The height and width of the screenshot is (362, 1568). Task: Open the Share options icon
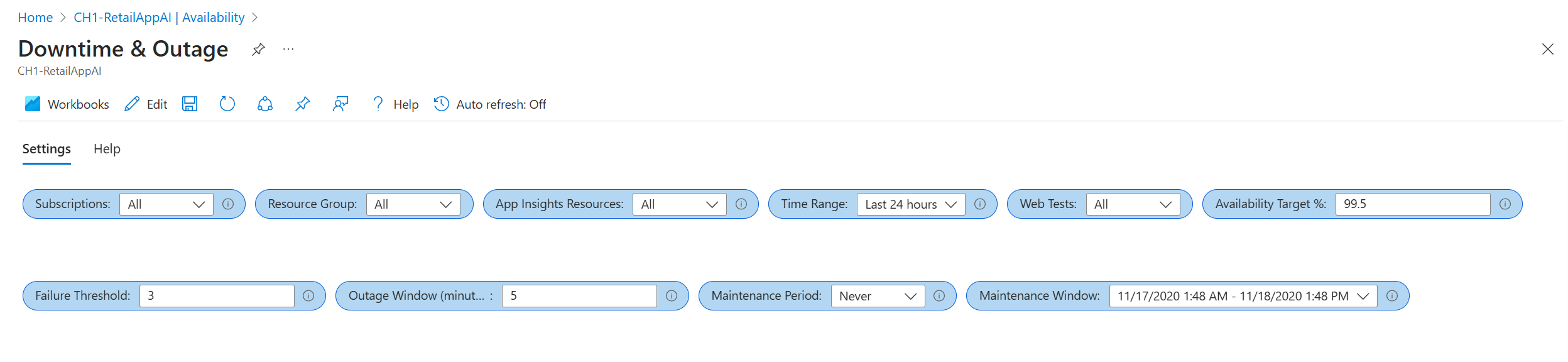pyautogui.click(x=264, y=104)
